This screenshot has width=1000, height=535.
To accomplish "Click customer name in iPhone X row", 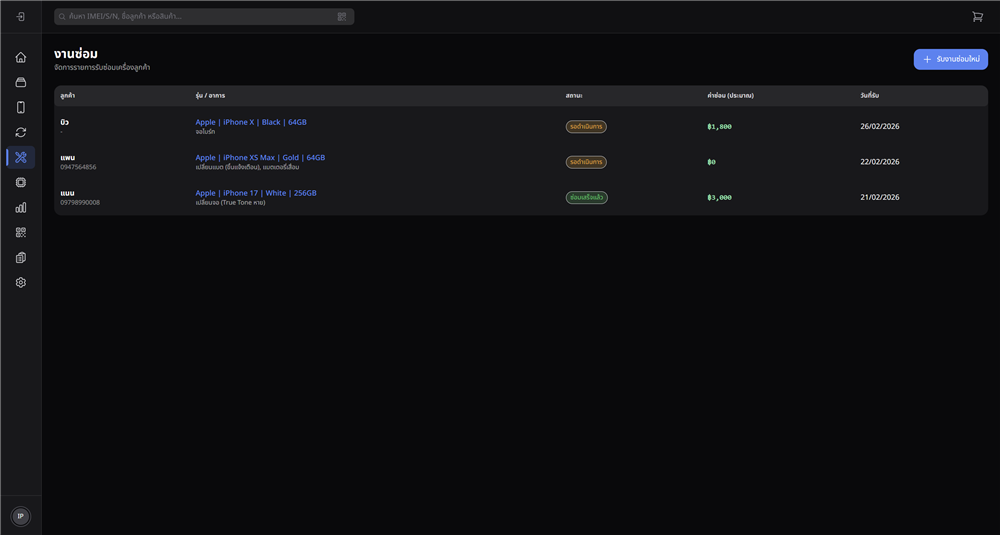I will coord(64,122).
